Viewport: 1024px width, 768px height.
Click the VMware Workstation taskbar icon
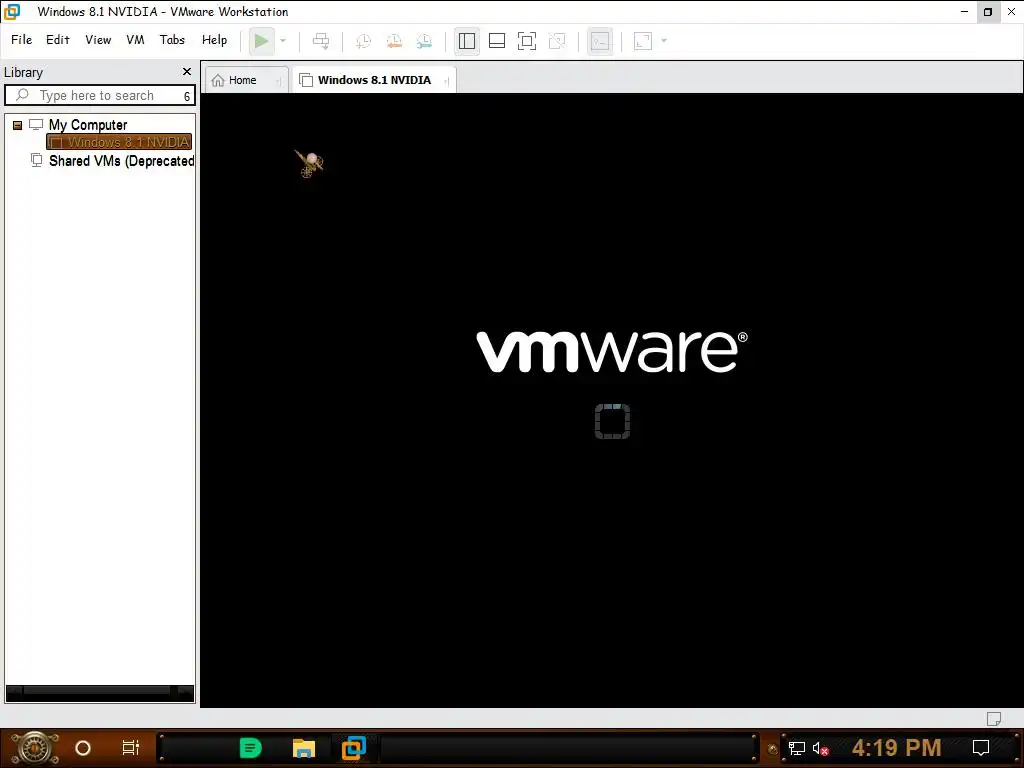354,748
